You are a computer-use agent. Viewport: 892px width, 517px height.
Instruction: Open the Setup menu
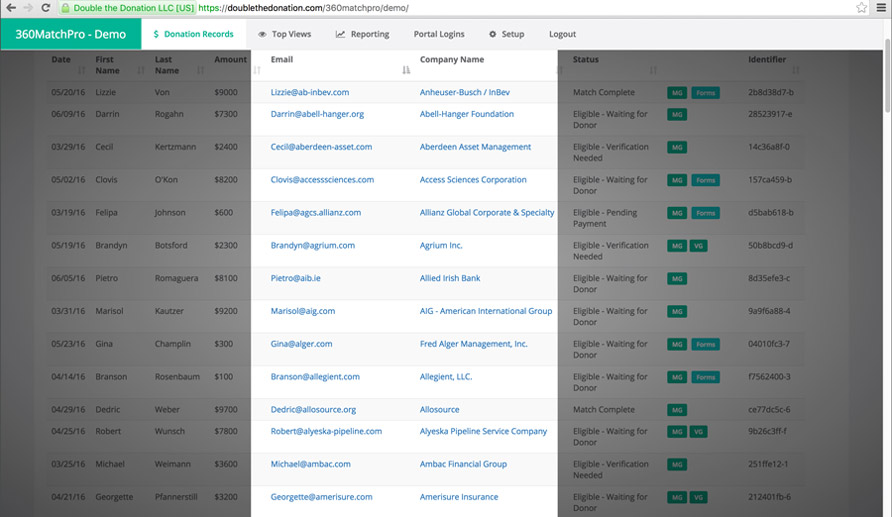point(506,34)
